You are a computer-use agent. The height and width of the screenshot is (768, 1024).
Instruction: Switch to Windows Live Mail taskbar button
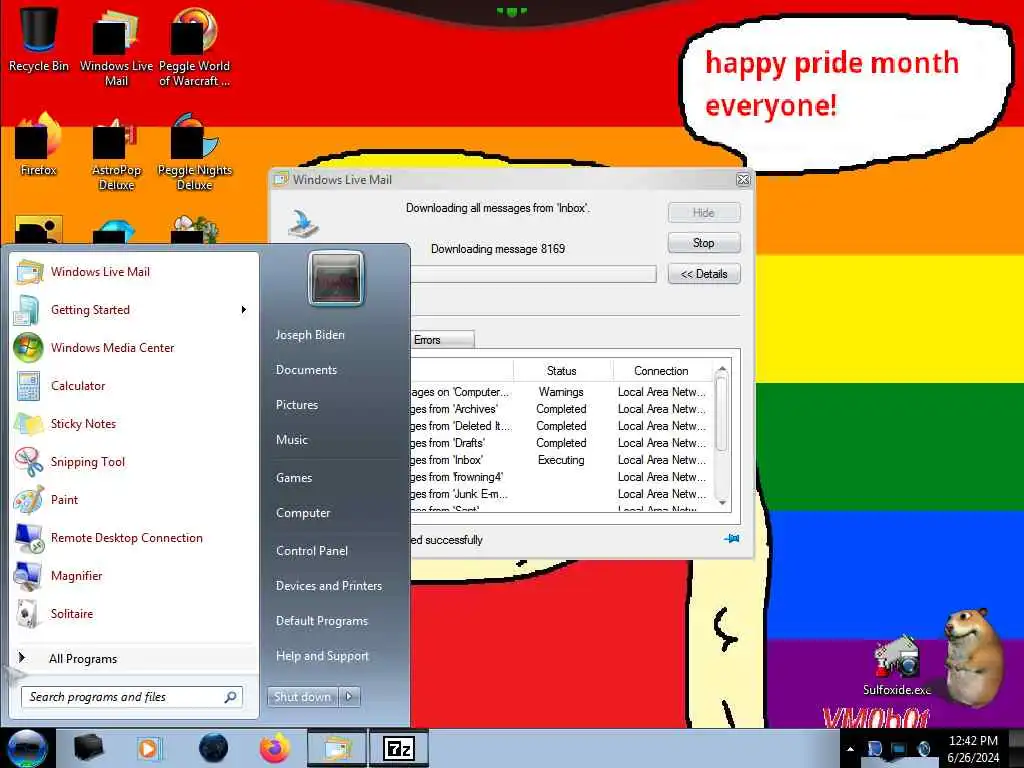[337, 748]
